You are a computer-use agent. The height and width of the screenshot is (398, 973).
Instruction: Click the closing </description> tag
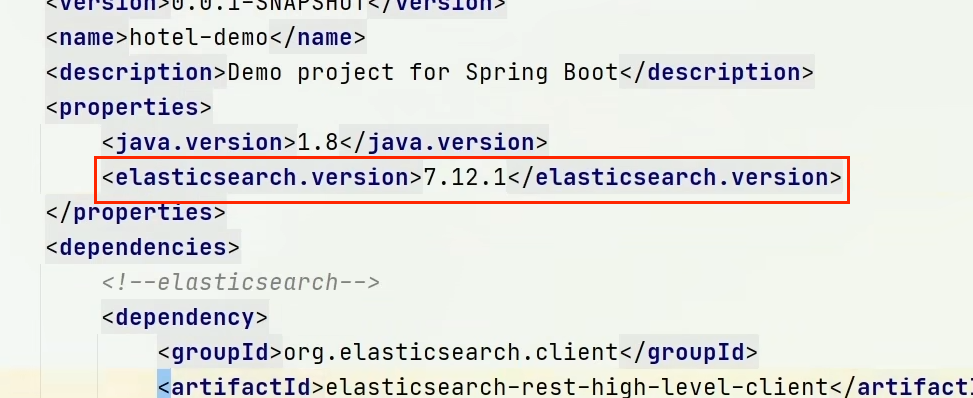(716, 73)
